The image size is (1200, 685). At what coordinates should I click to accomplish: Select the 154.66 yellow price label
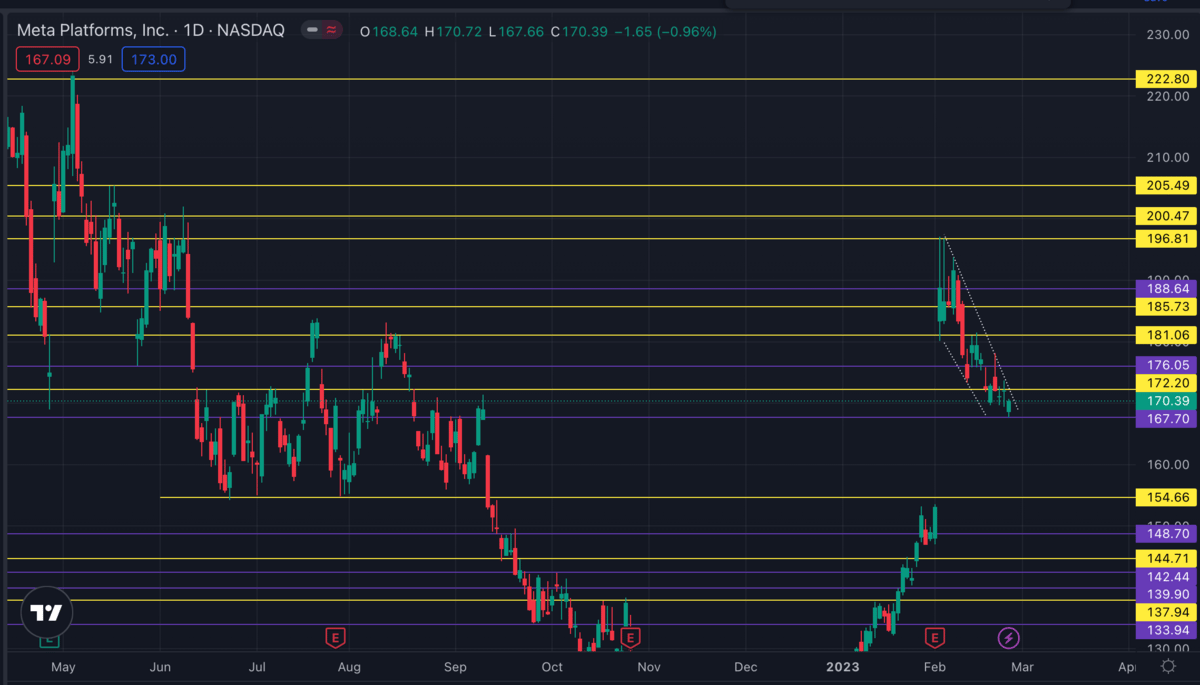1166,497
